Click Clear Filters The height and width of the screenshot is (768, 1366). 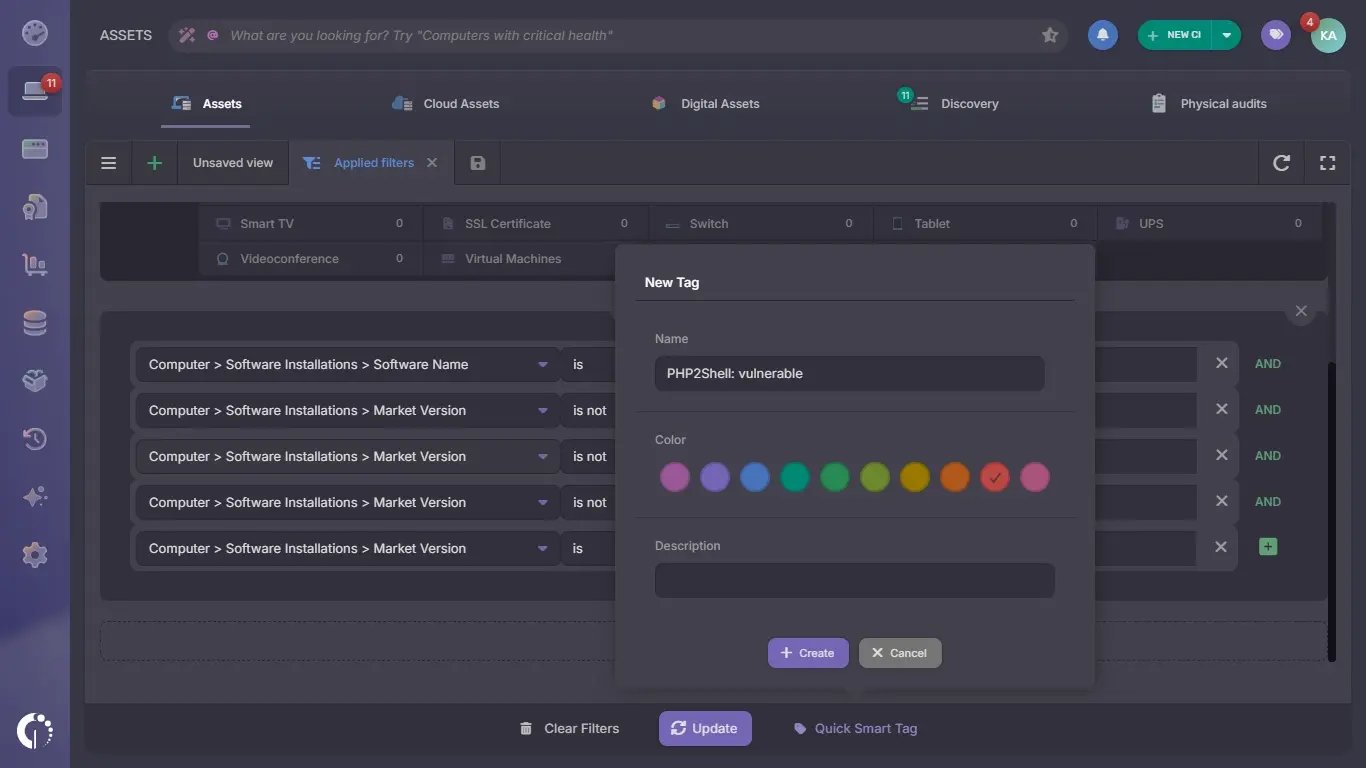click(569, 728)
